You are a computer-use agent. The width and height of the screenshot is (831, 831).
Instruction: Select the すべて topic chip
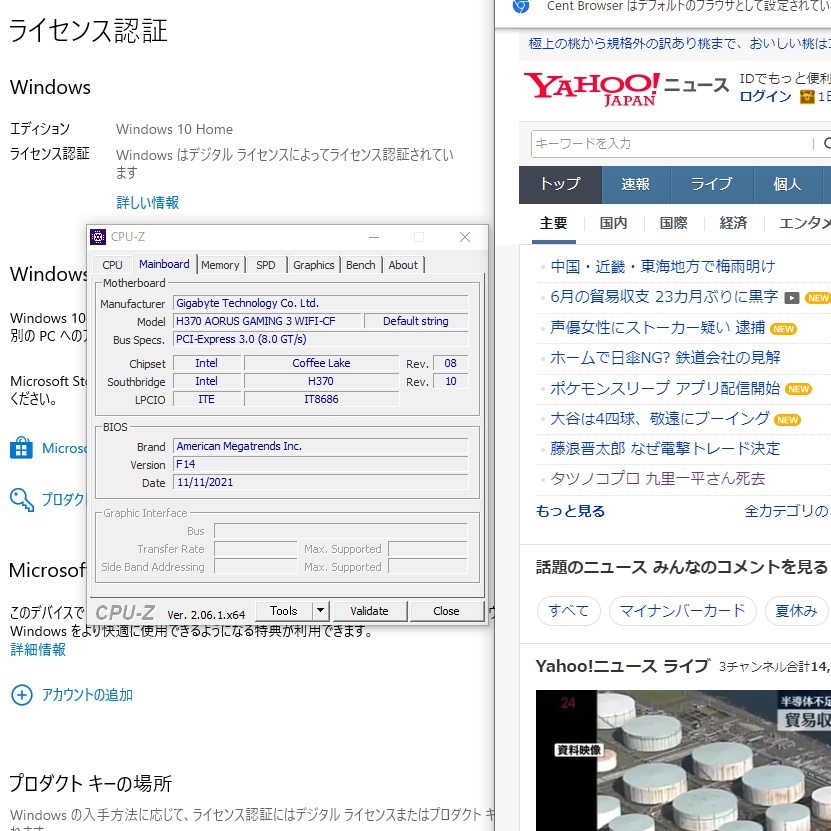click(569, 611)
